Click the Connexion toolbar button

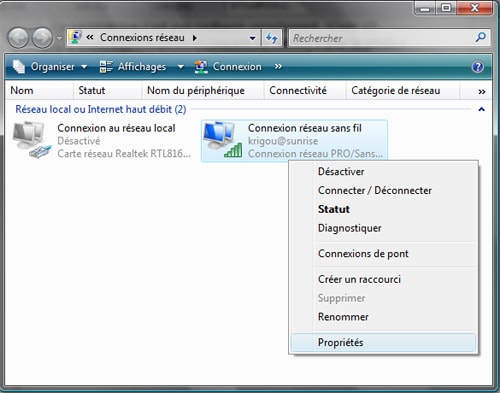[x=228, y=67]
